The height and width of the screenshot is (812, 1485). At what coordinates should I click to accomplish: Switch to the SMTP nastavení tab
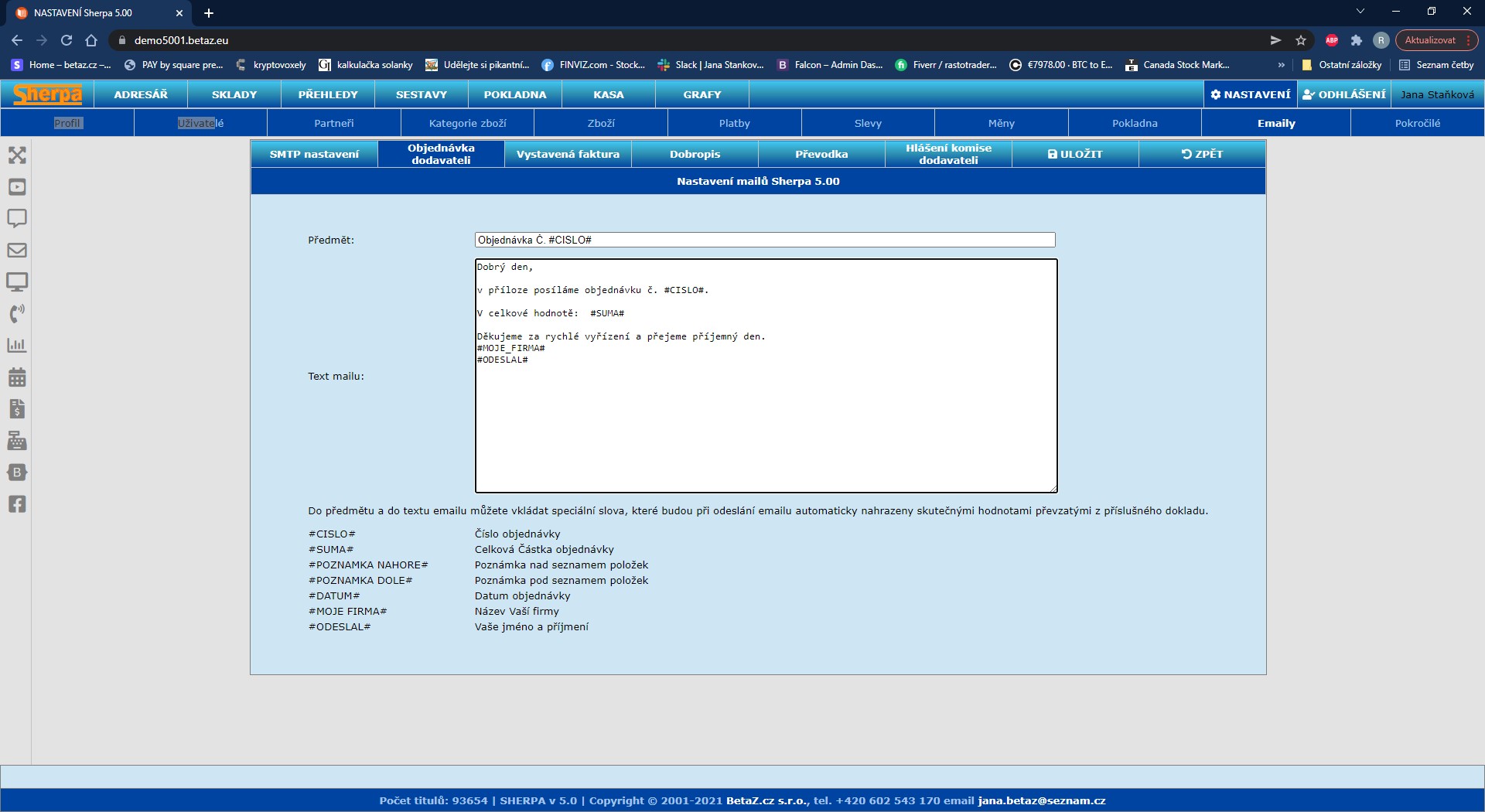pyautogui.click(x=314, y=154)
